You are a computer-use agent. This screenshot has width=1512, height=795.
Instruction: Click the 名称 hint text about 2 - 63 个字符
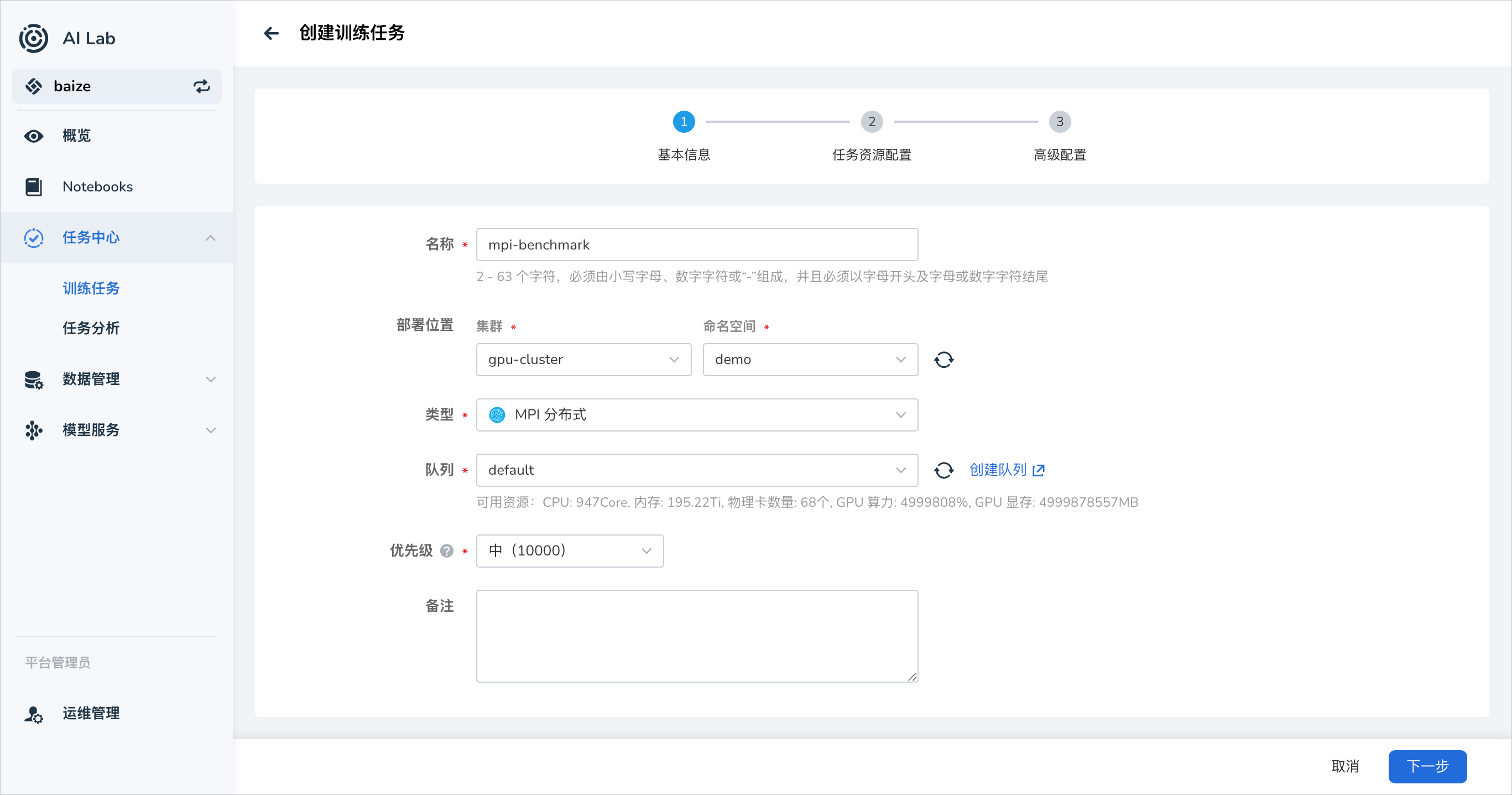point(762,277)
